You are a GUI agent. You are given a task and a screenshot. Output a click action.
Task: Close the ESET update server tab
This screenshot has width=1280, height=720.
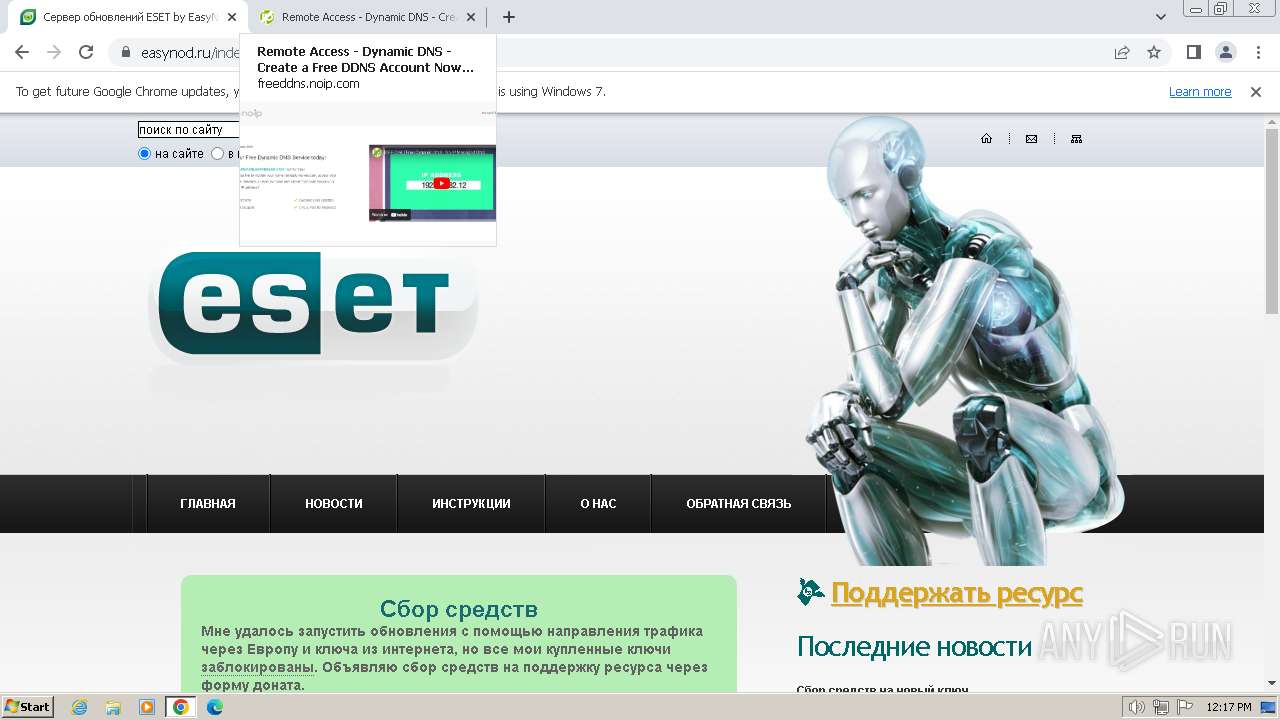[x=231, y=17]
